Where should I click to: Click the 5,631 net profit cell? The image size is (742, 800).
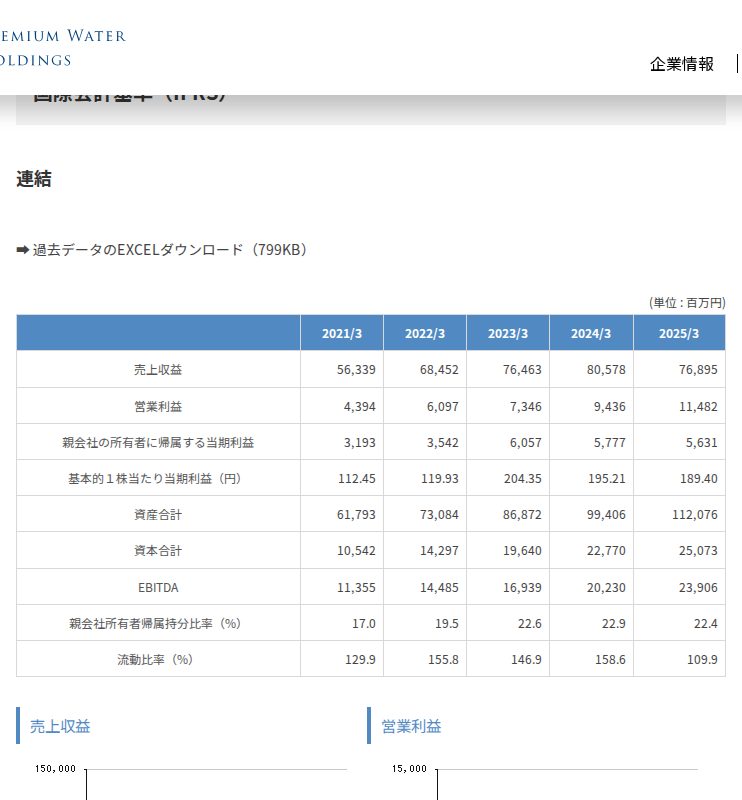tap(679, 442)
